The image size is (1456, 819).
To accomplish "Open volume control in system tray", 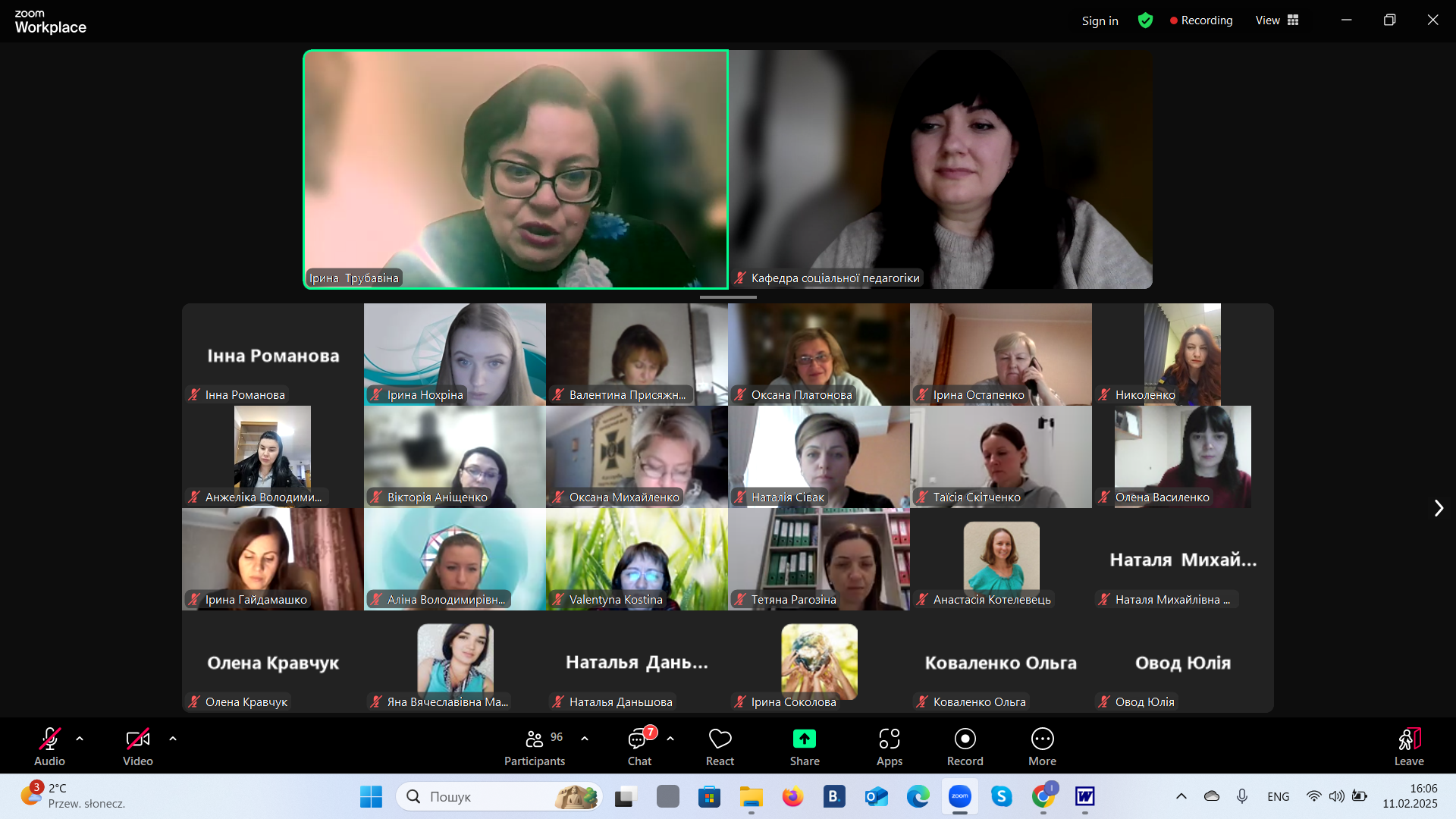I will click(1336, 796).
